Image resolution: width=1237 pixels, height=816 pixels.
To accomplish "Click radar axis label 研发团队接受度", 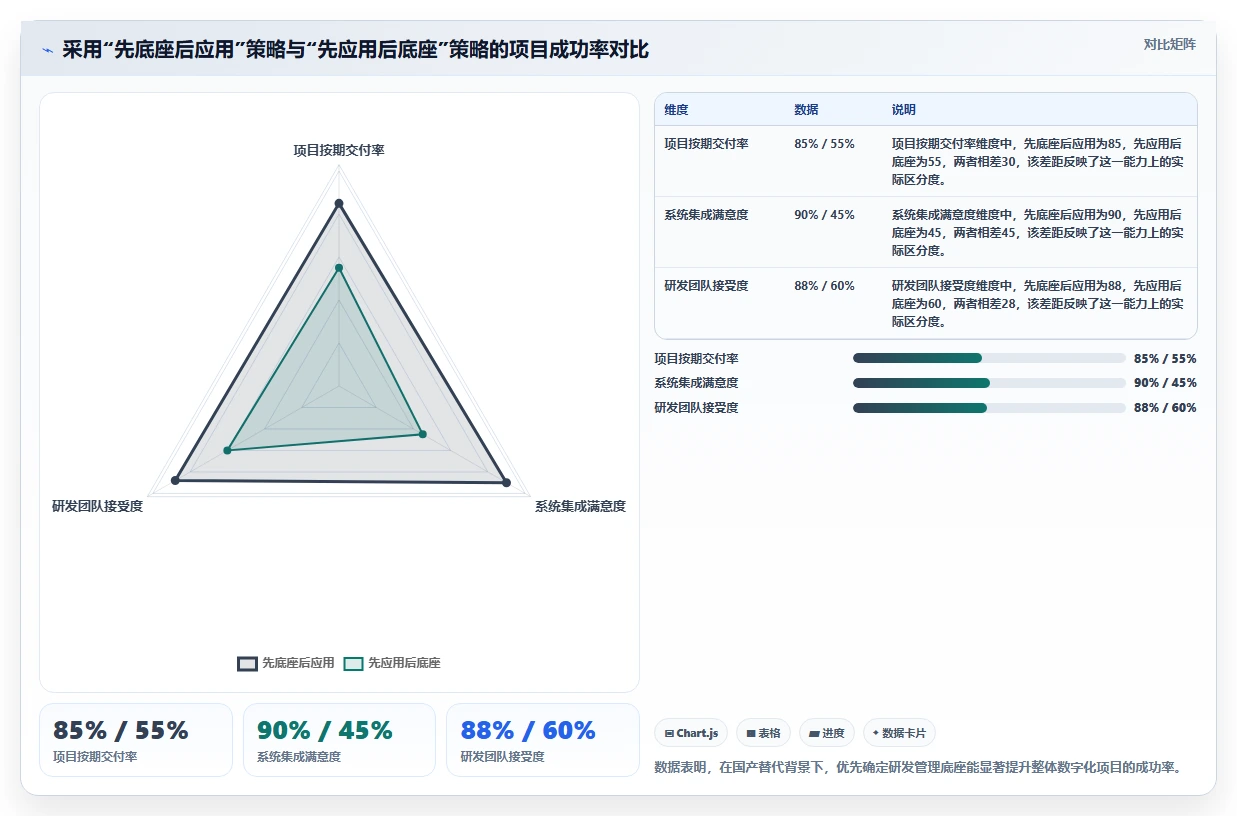I will point(98,507).
